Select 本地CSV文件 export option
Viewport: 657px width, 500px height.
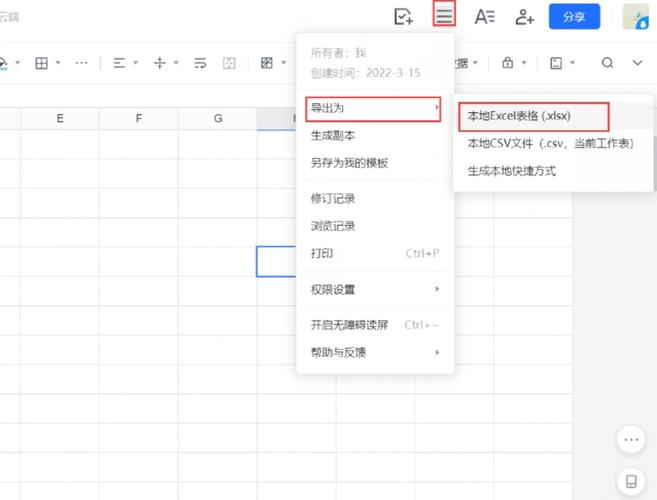pyautogui.click(x=552, y=144)
